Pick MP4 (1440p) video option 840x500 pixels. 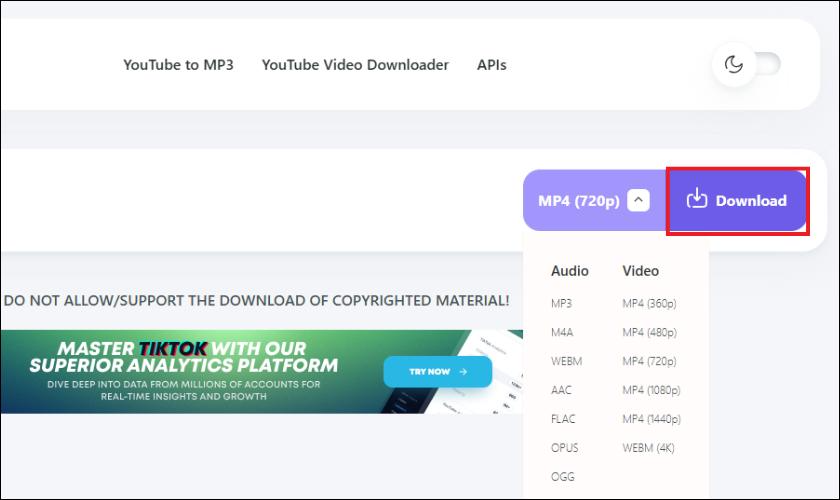(651, 419)
